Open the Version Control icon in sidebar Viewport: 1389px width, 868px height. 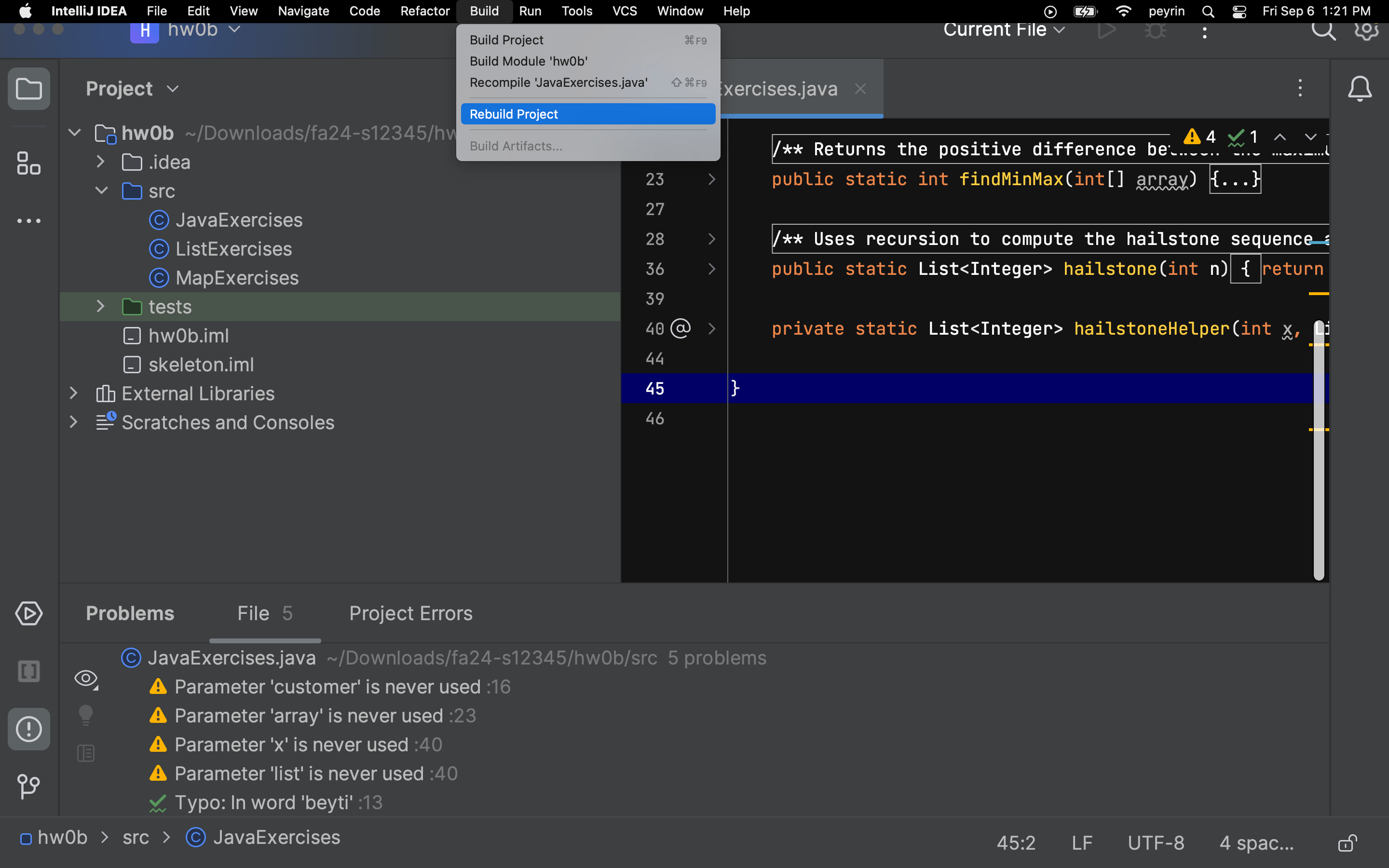point(29,787)
